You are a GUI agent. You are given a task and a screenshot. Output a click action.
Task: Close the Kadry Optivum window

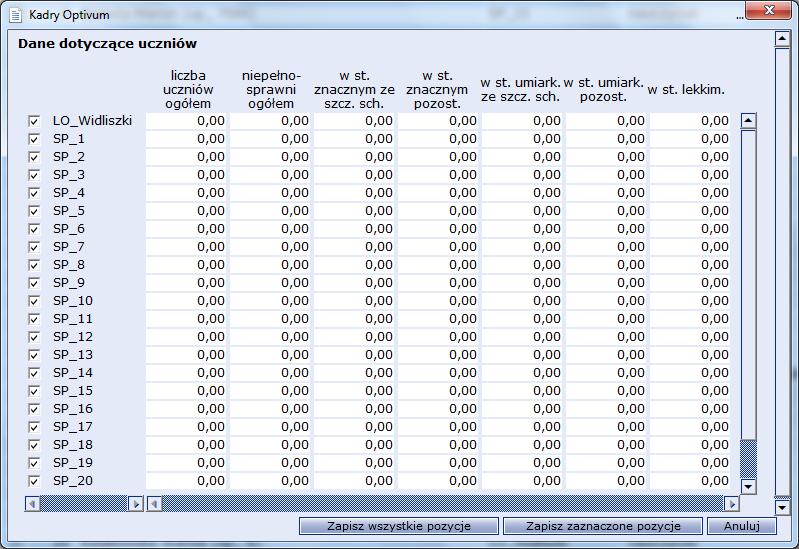click(769, 10)
